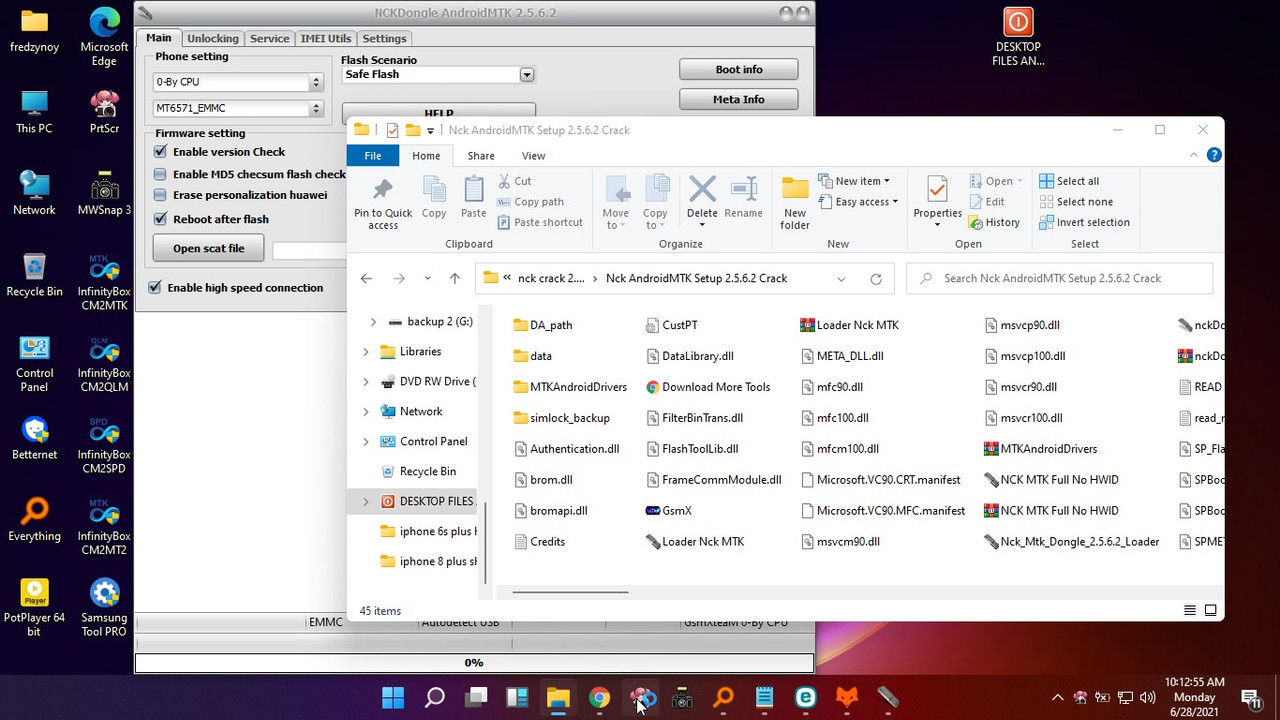Expand backup 2 (G:) tree node
The image size is (1280, 720).
coord(373,322)
